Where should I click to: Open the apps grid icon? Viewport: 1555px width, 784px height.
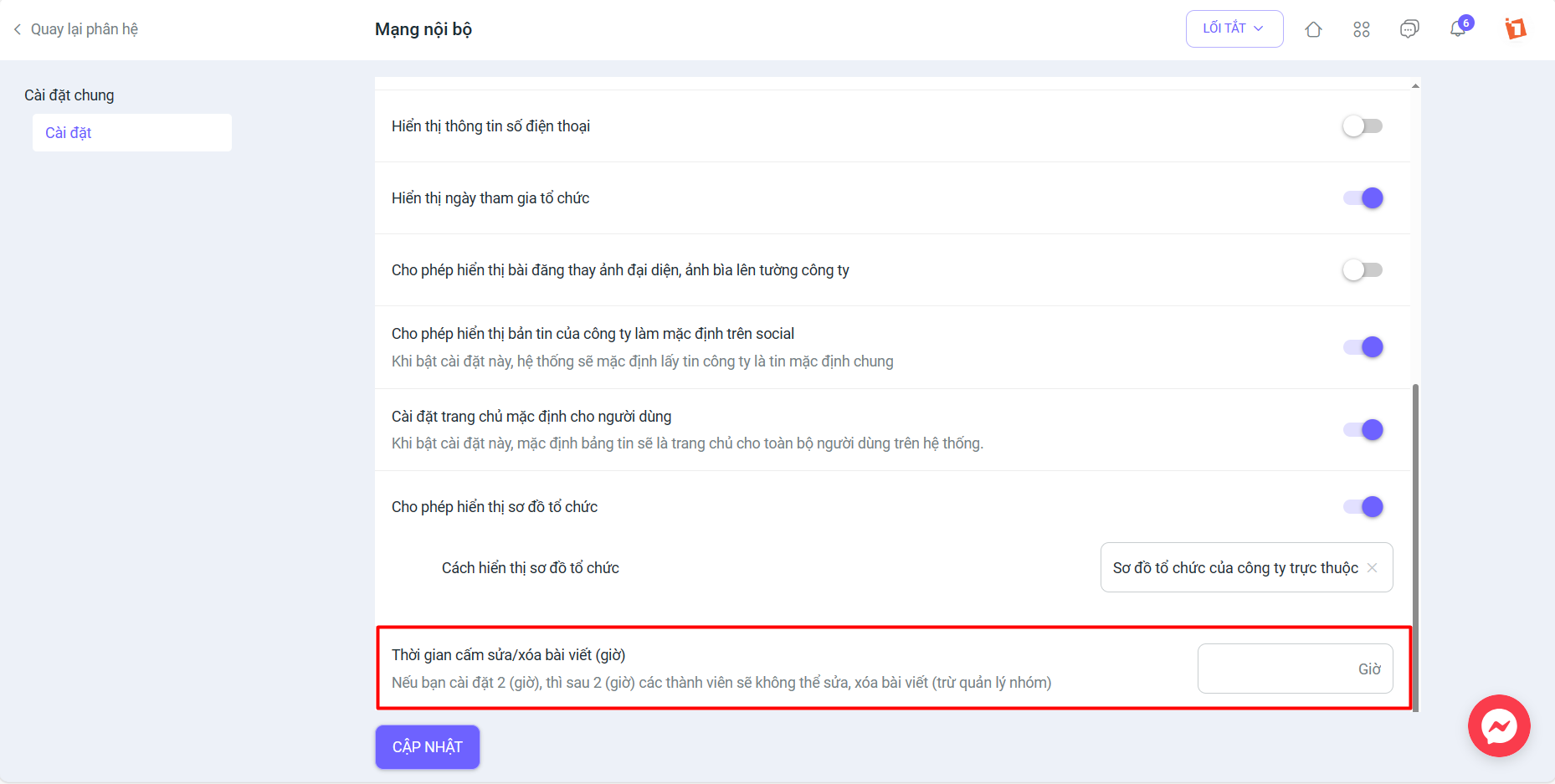click(x=1362, y=29)
